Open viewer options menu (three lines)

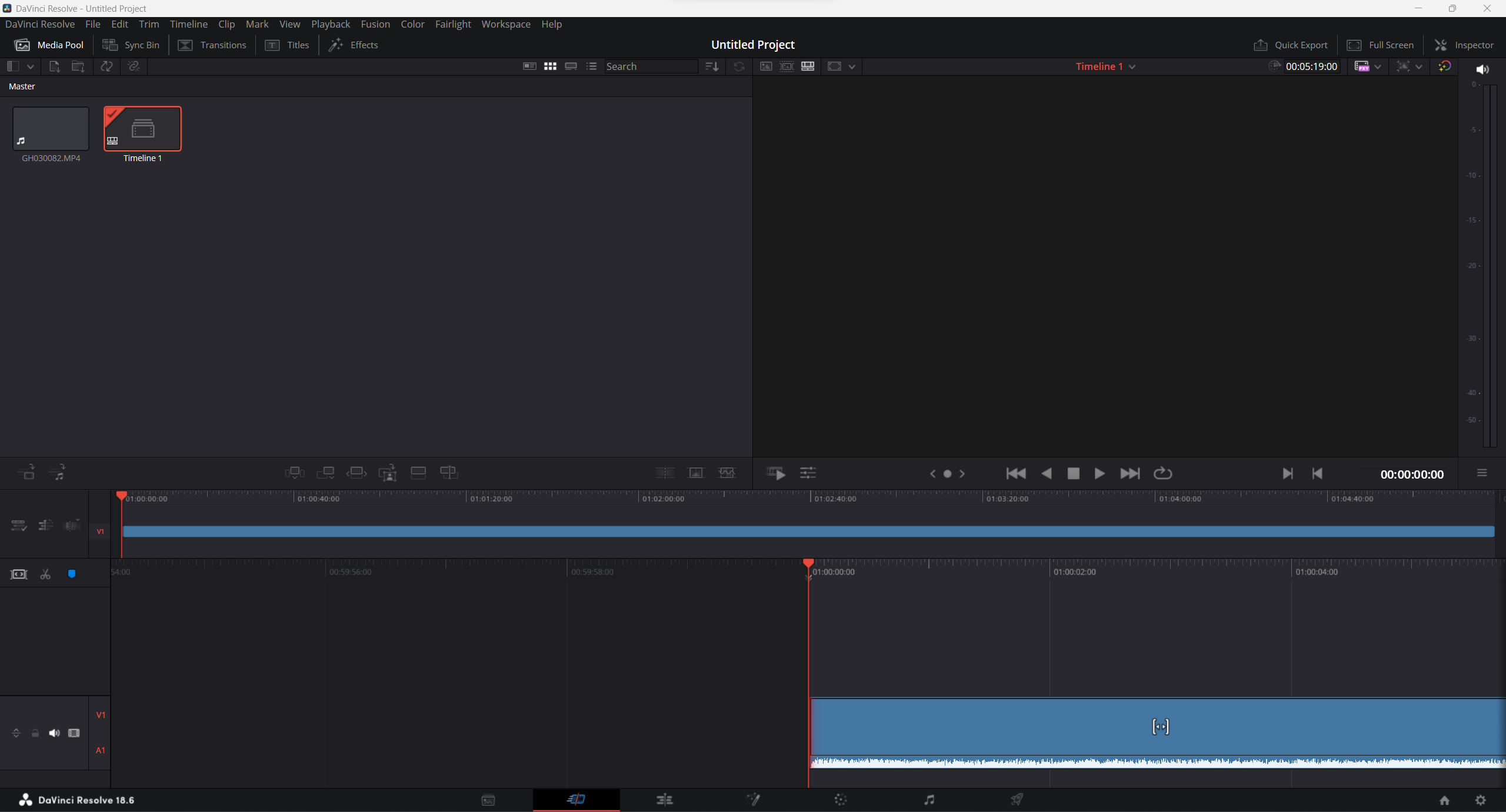click(x=1482, y=473)
